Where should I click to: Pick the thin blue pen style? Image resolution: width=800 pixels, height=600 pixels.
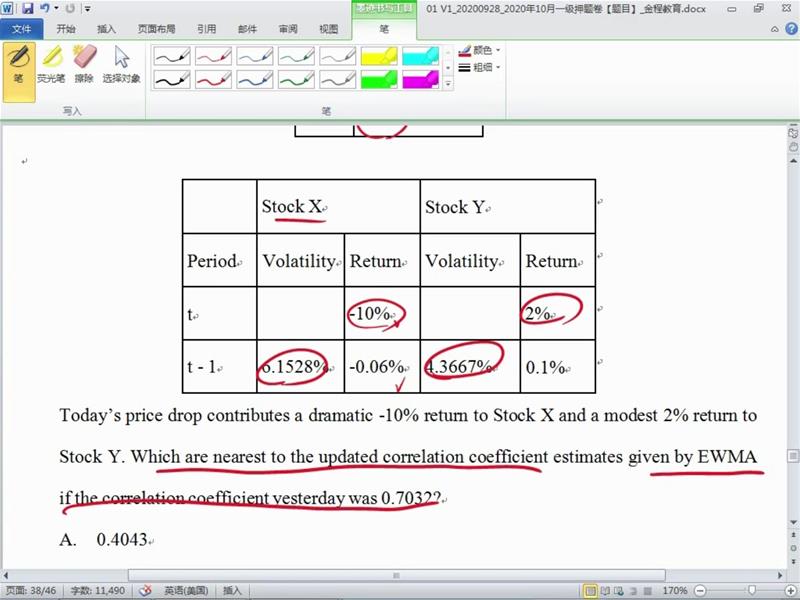tap(255, 56)
